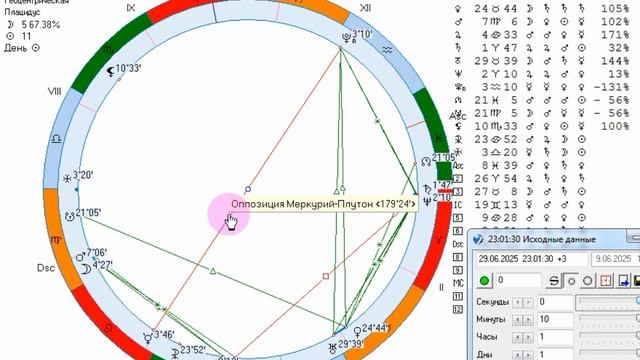The height and width of the screenshot is (360, 640).
Task: Increase Часы with right arrow
Action: [528, 337]
